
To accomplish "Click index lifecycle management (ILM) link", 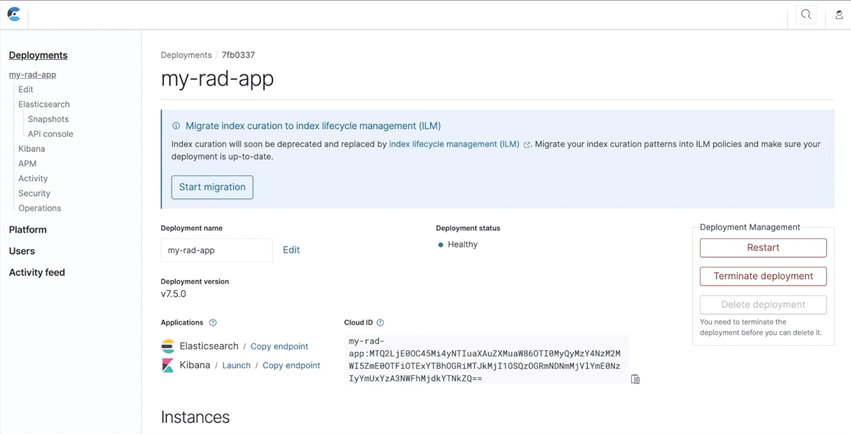I will pos(454,144).
